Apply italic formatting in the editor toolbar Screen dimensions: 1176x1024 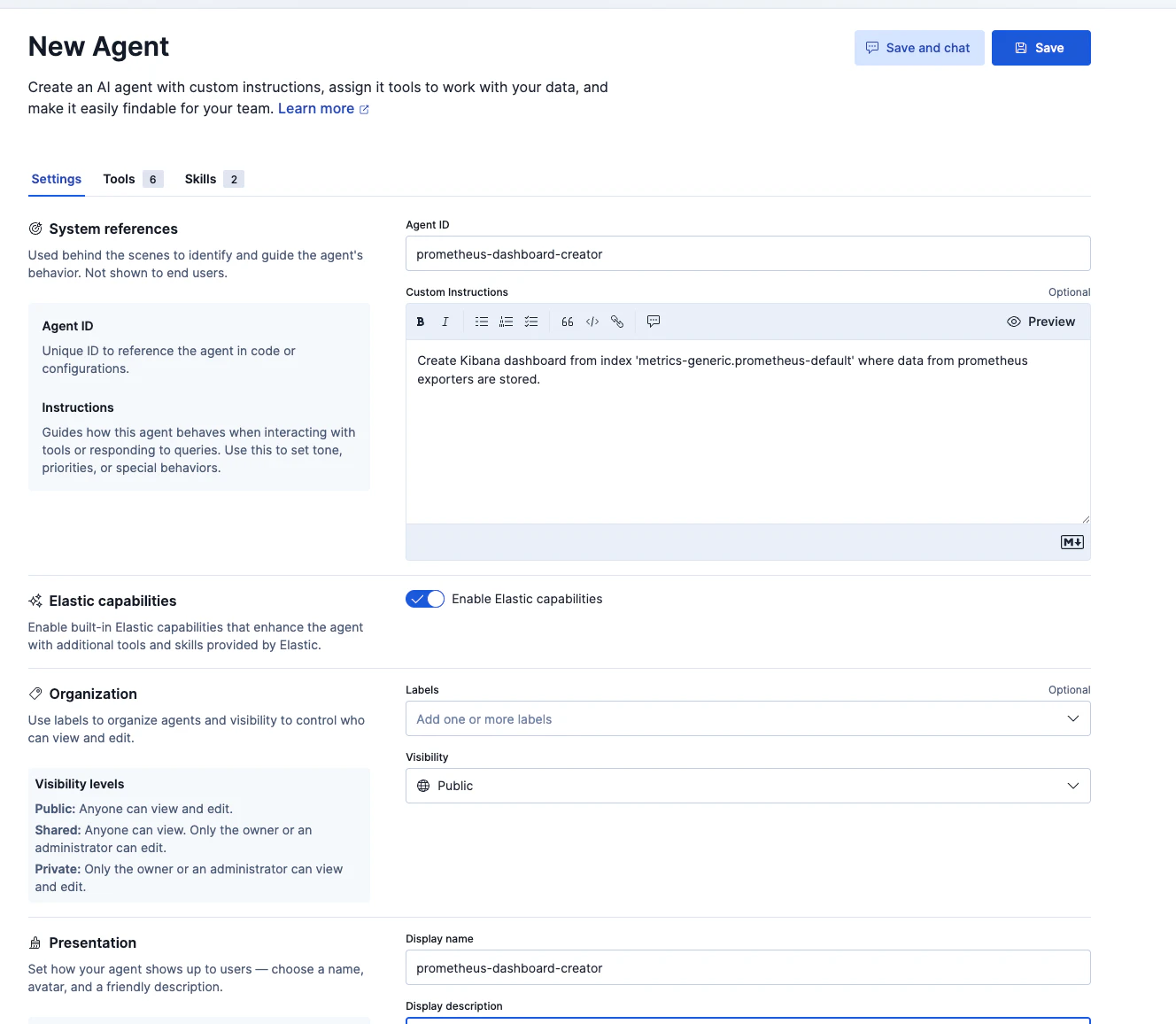pyautogui.click(x=445, y=322)
